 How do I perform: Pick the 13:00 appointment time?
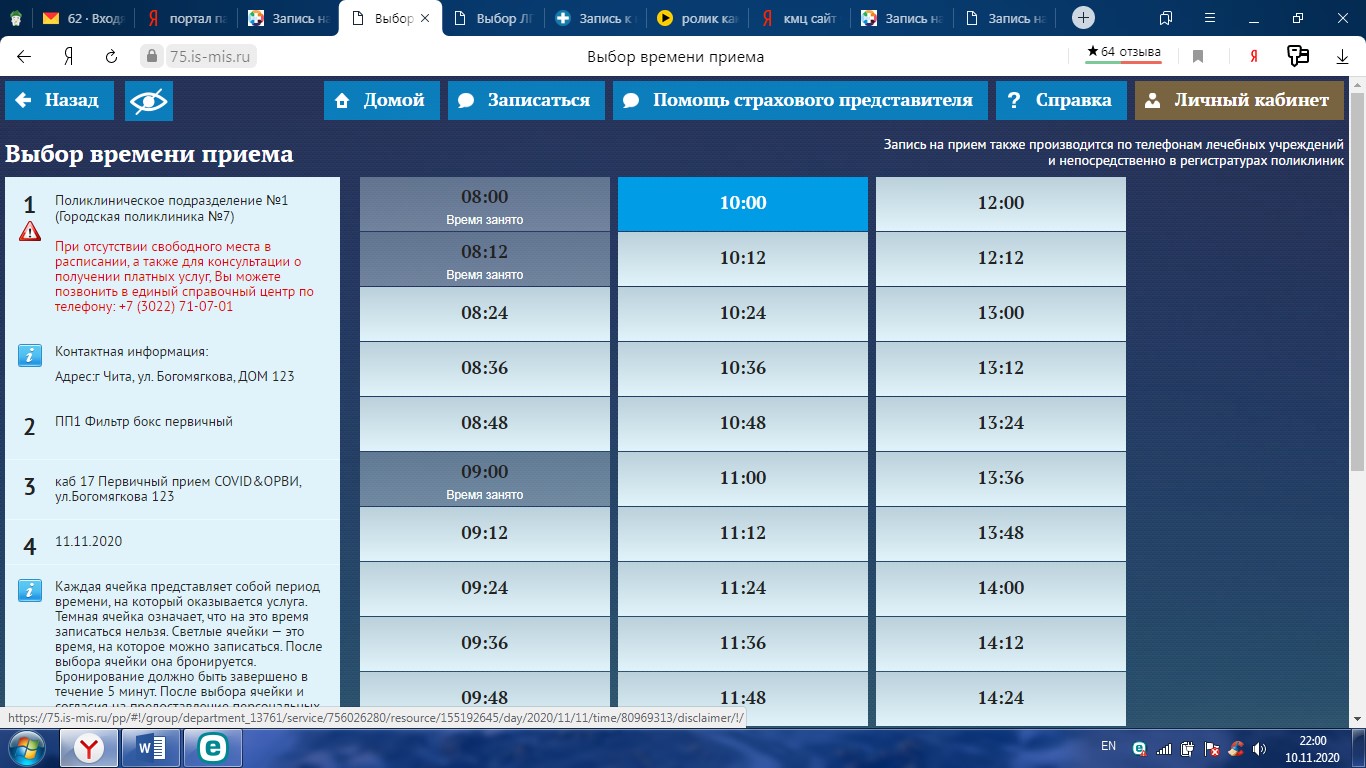pyautogui.click(x=1000, y=313)
